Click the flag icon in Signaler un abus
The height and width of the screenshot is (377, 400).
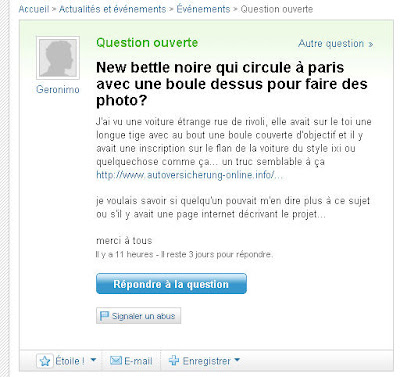[x=104, y=315]
